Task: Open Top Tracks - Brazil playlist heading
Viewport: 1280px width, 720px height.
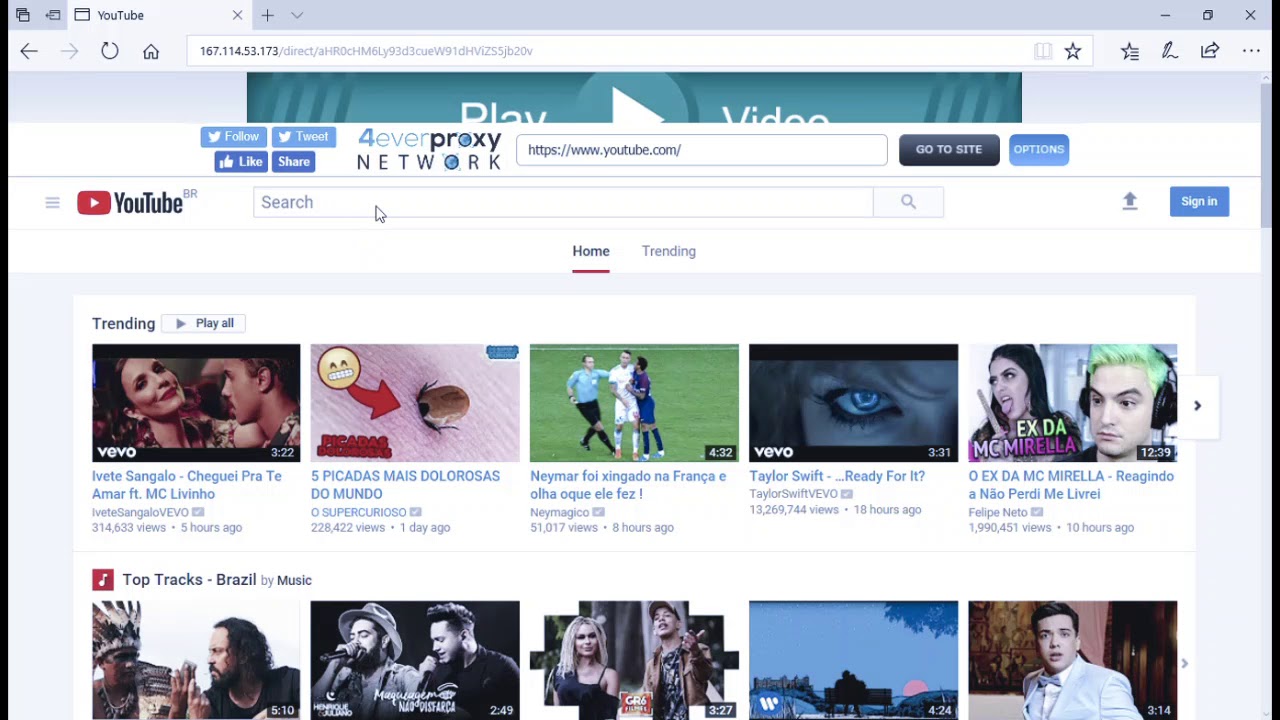Action: tap(189, 580)
